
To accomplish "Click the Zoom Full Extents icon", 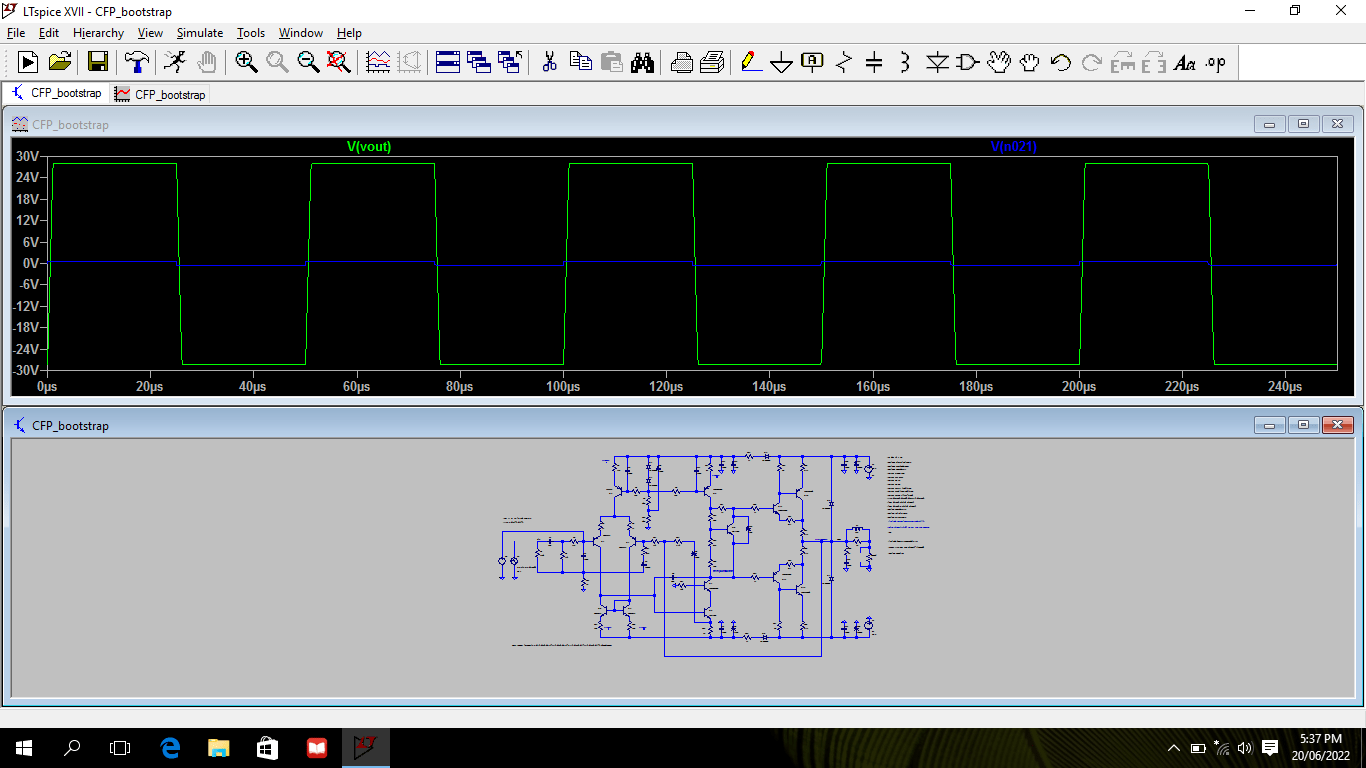I will point(339,62).
